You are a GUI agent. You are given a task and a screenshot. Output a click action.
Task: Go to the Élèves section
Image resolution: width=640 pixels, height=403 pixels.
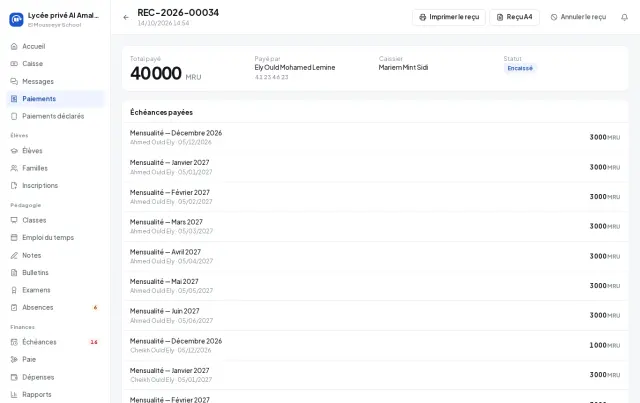[55, 151]
